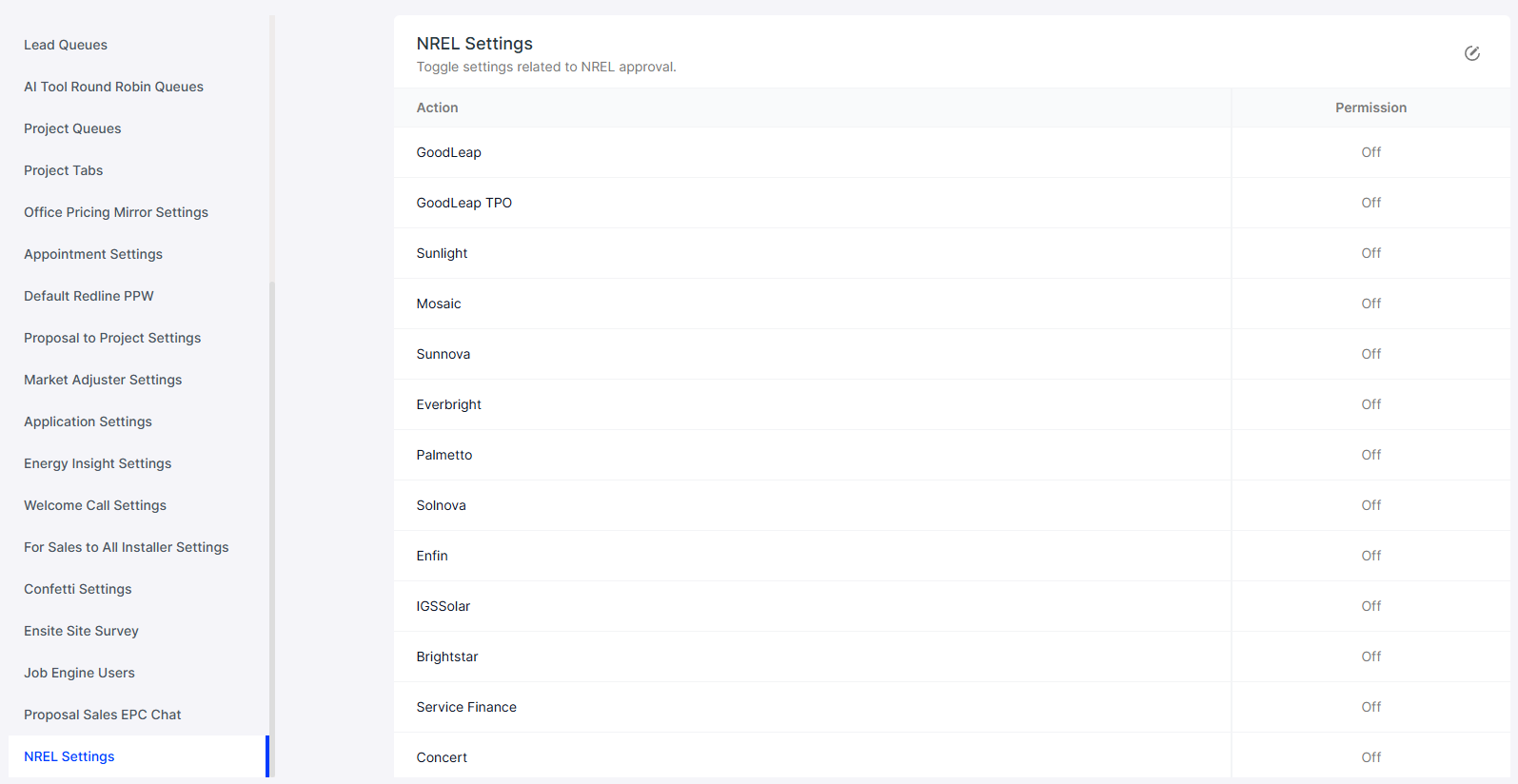Click the Service Finance row label

[466, 707]
